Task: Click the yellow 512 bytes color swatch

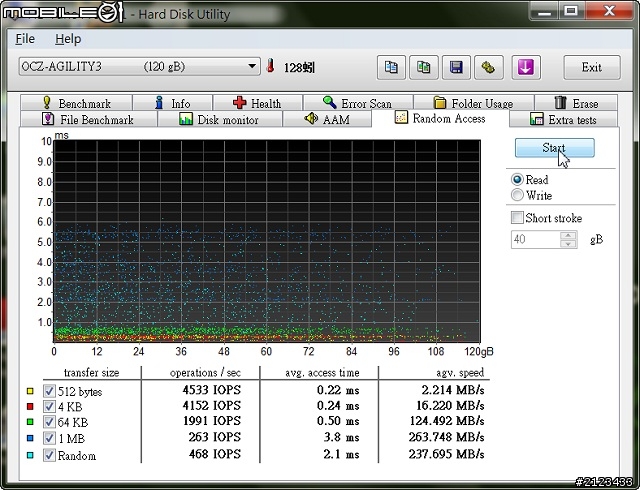Action: (x=30, y=391)
